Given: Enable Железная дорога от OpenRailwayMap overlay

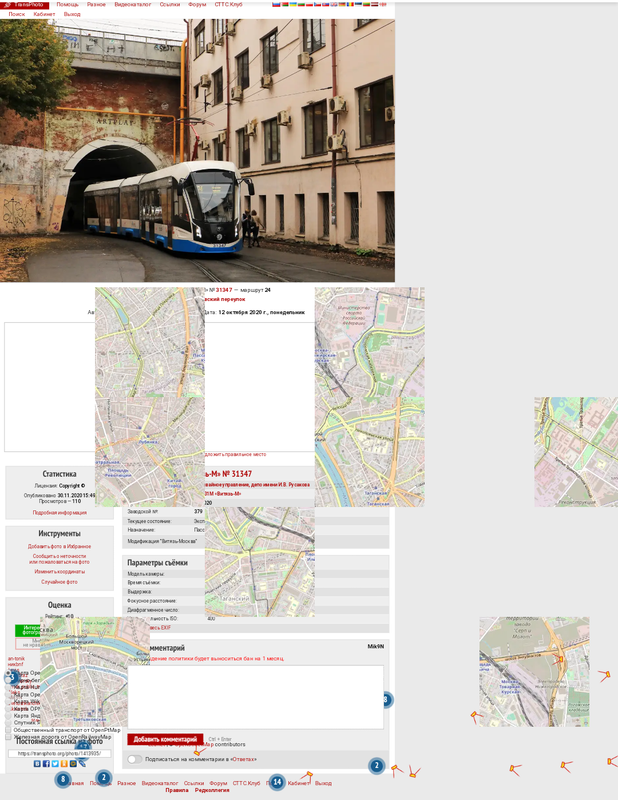Looking at the screenshot, I should click(8, 737).
